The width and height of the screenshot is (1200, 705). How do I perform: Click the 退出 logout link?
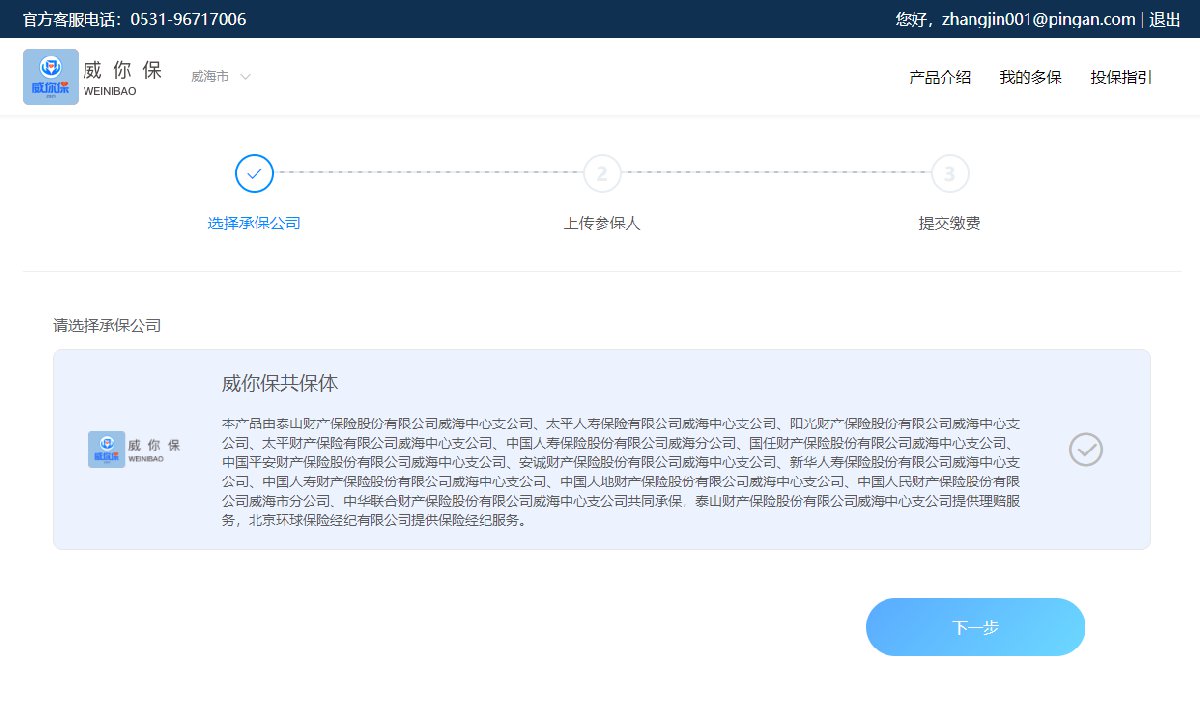click(1164, 19)
